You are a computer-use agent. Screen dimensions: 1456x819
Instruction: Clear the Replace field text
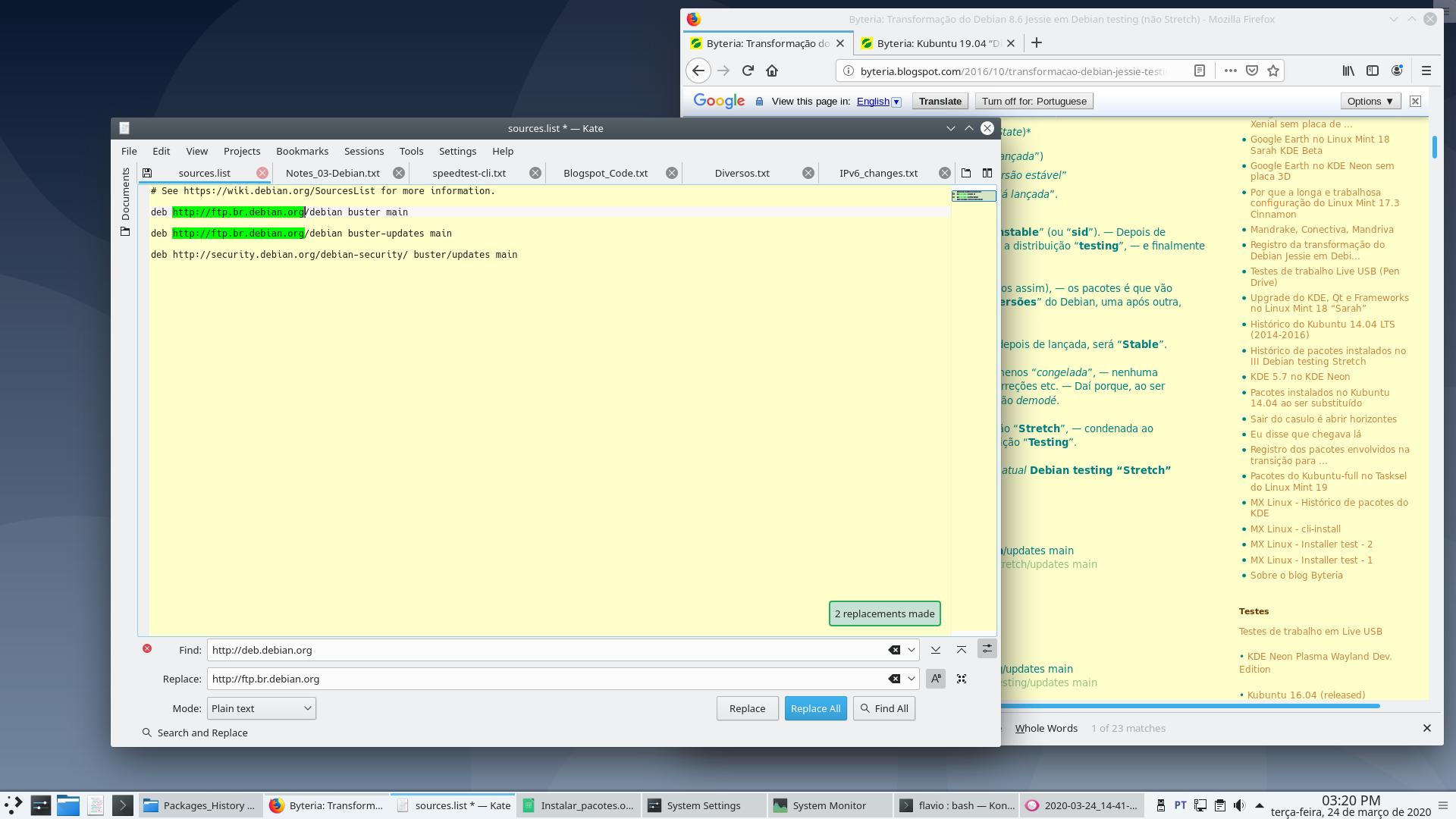(894, 679)
